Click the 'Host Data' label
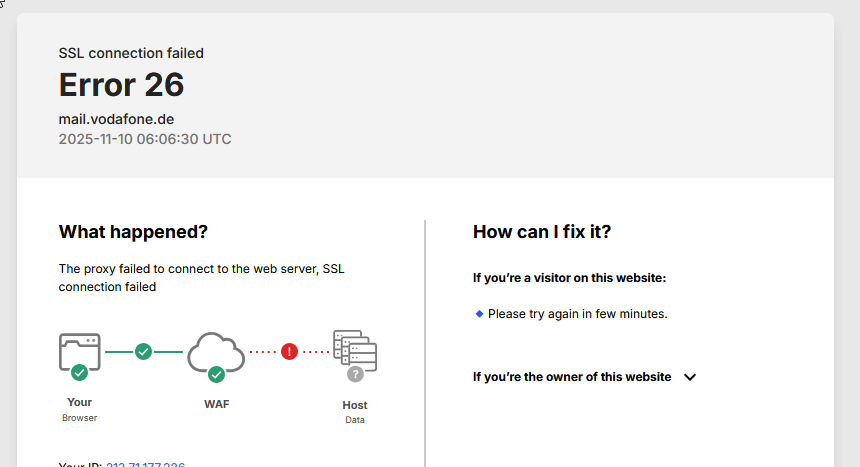The height and width of the screenshot is (467, 860). [355, 412]
